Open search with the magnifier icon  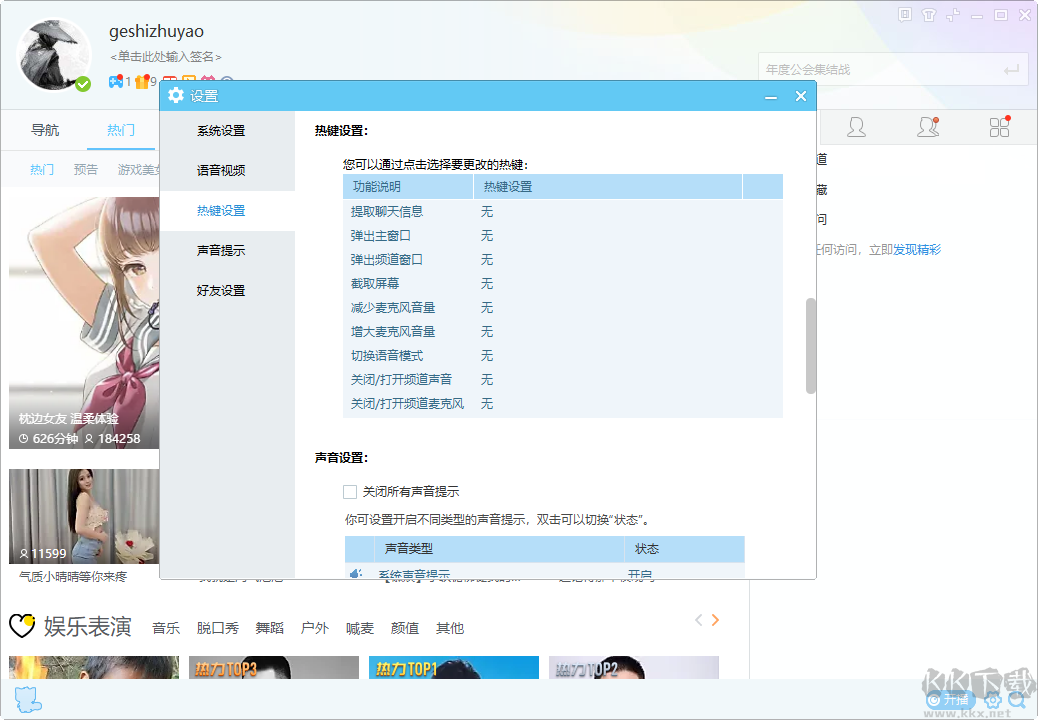pos(1017,700)
